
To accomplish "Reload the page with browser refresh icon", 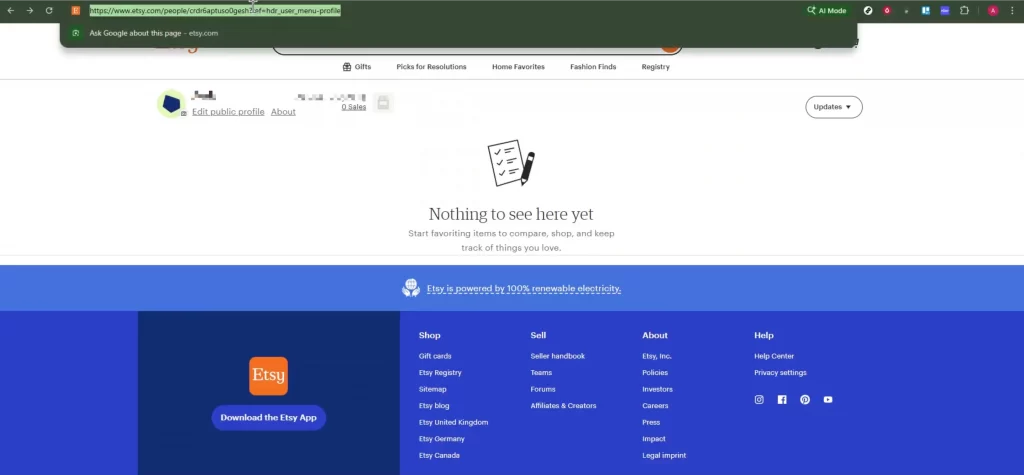I will point(49,10).
